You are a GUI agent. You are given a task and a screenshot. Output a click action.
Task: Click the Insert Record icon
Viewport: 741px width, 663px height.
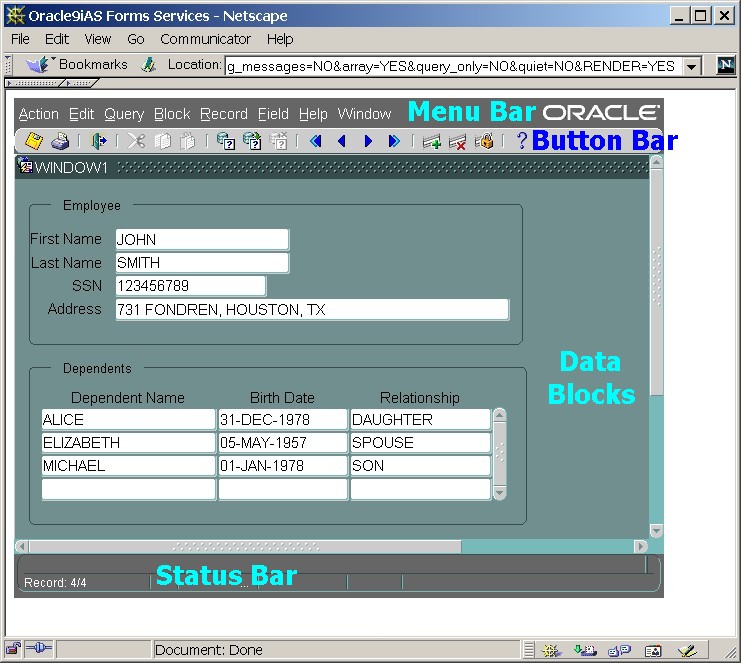[431, 141]
